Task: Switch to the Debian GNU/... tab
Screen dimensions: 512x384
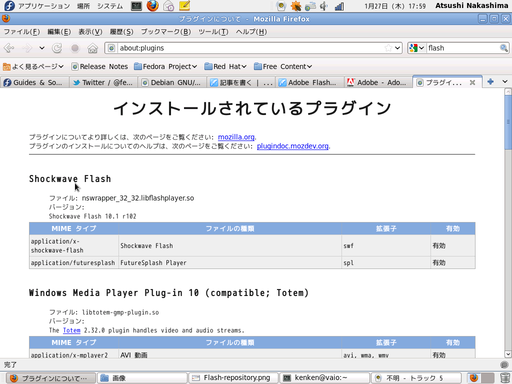Action: (x=172, y=82)
